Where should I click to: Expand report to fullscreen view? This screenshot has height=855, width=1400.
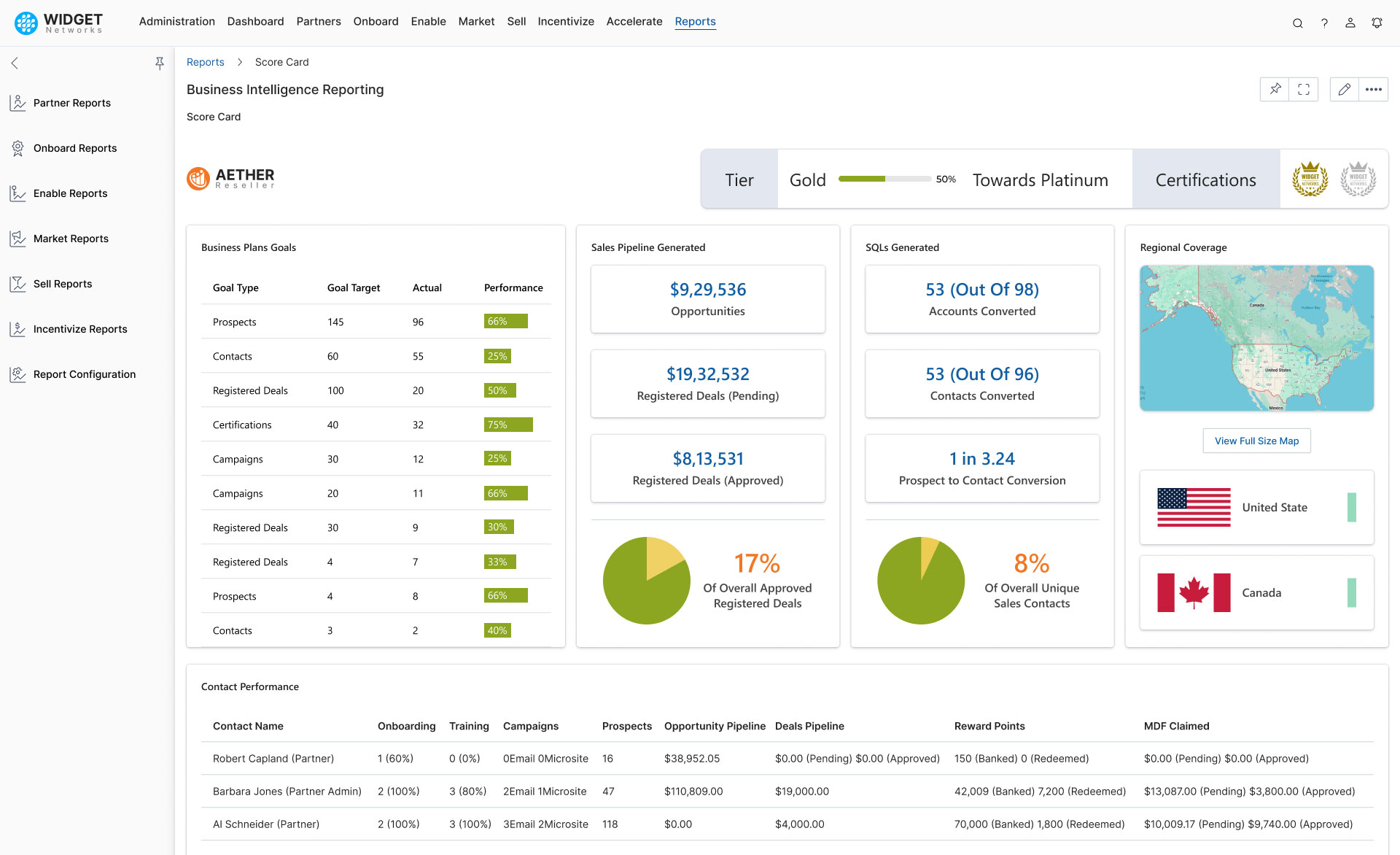click(x=1304, y=89)
